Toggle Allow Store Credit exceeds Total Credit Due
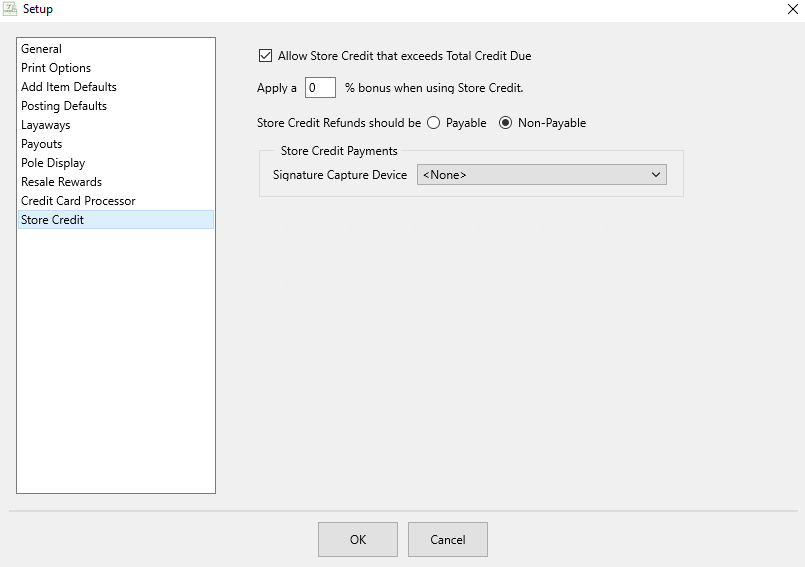Image resolution: width=805 pixels, height=567 pixels. click(x=265, y=55)
